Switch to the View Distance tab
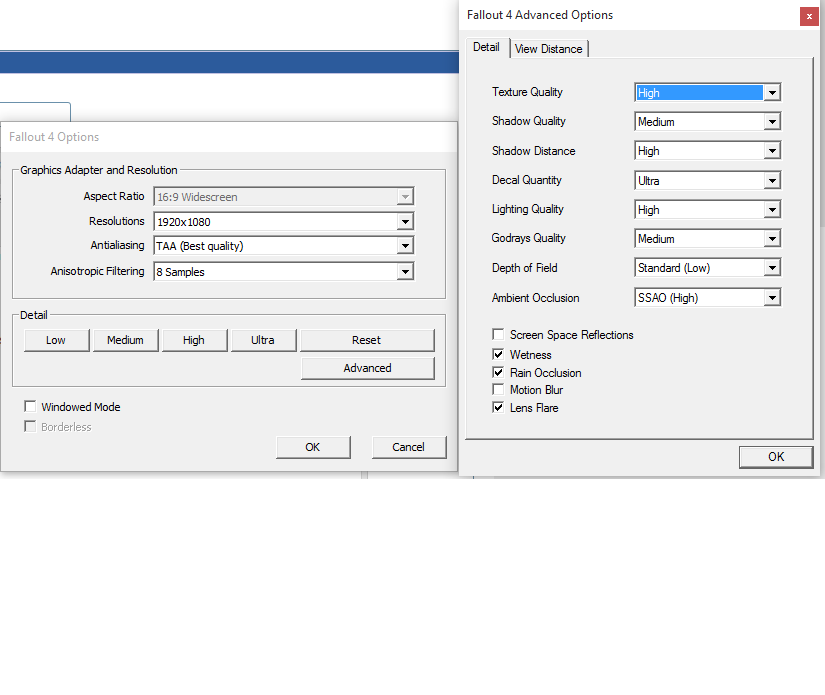 coord(548,49)
